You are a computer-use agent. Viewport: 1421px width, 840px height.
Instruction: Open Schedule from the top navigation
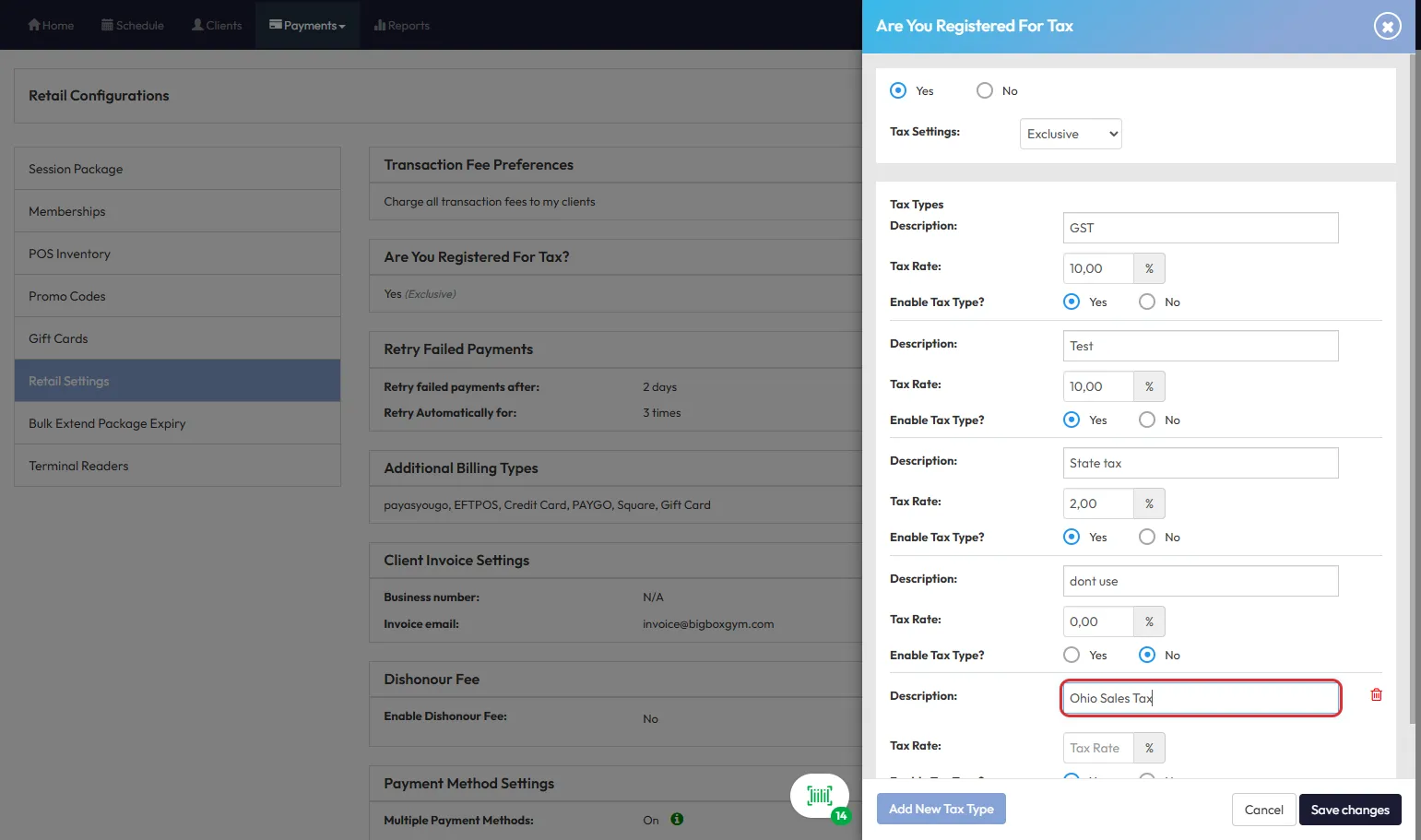[x=133, y=25]
